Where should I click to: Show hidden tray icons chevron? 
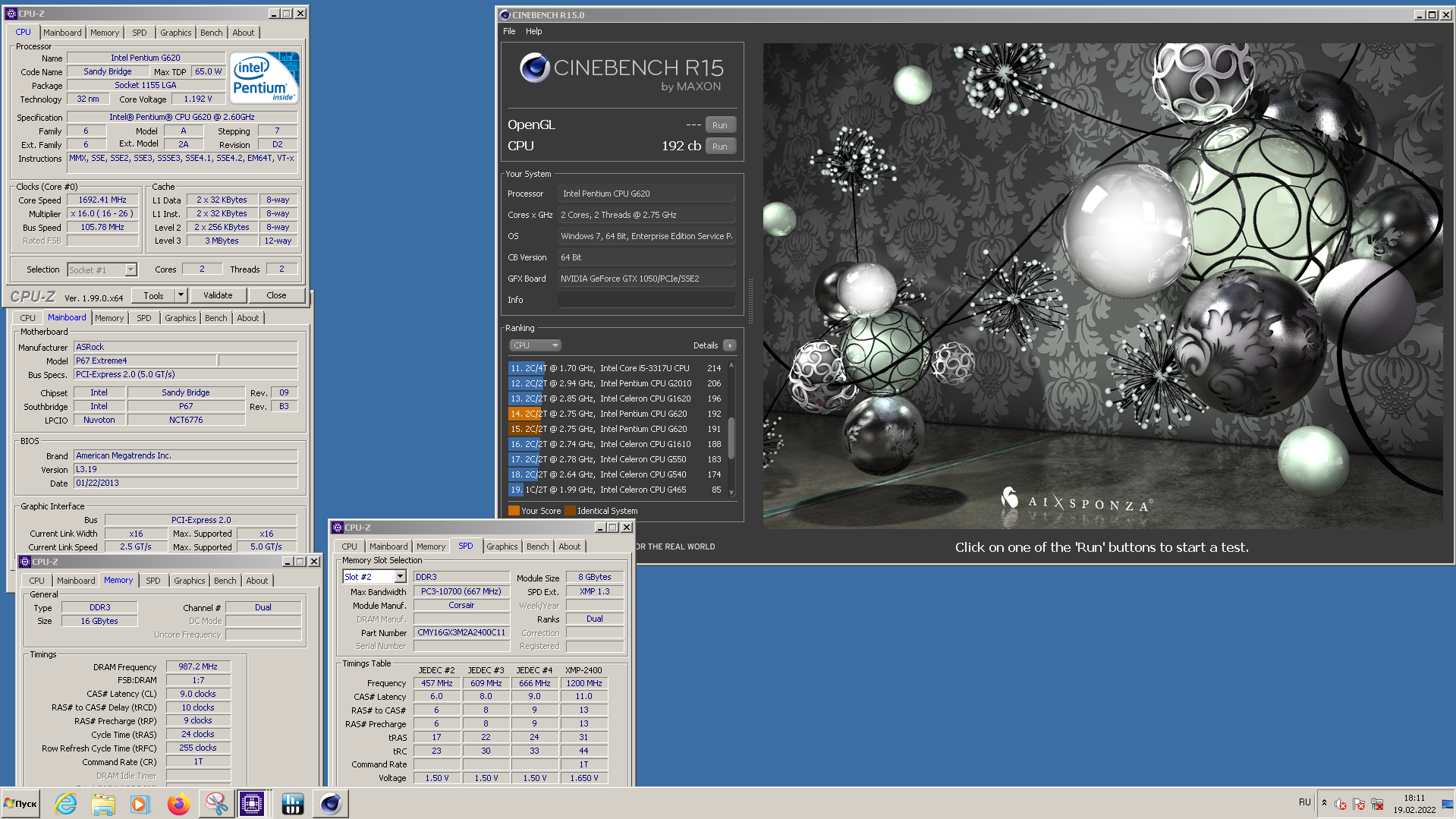1324,803
